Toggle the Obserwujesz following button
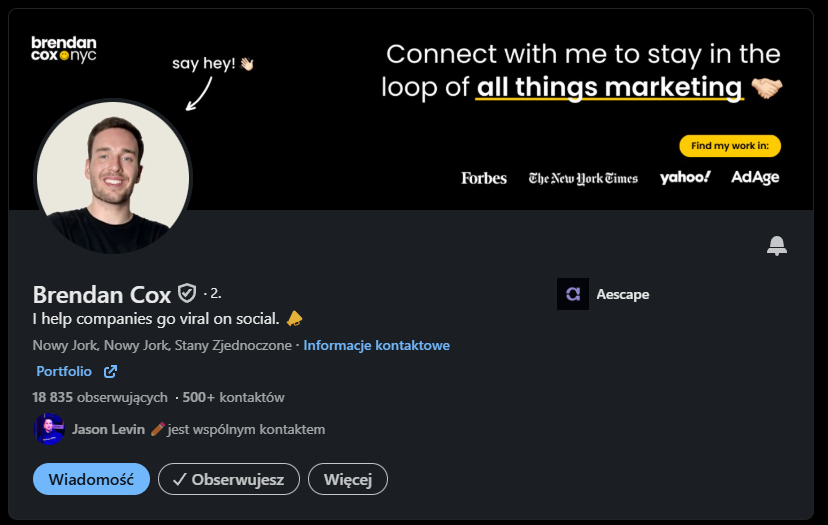 [229, 479]
